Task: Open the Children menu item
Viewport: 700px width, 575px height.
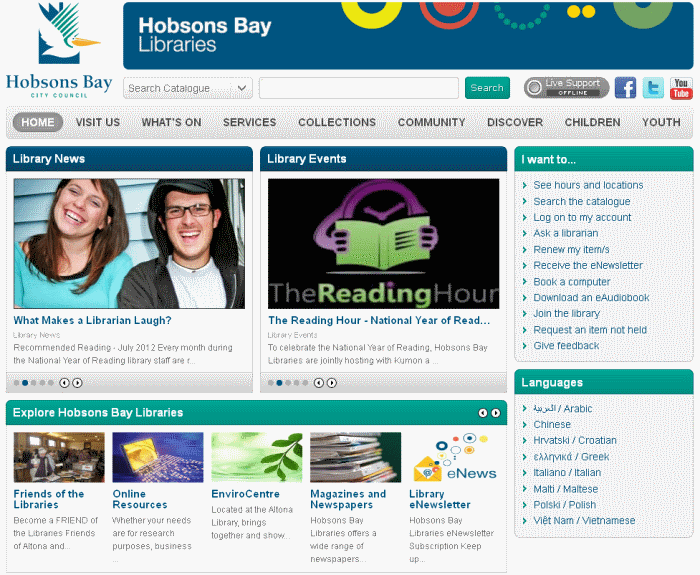Action: coord(592,122)
